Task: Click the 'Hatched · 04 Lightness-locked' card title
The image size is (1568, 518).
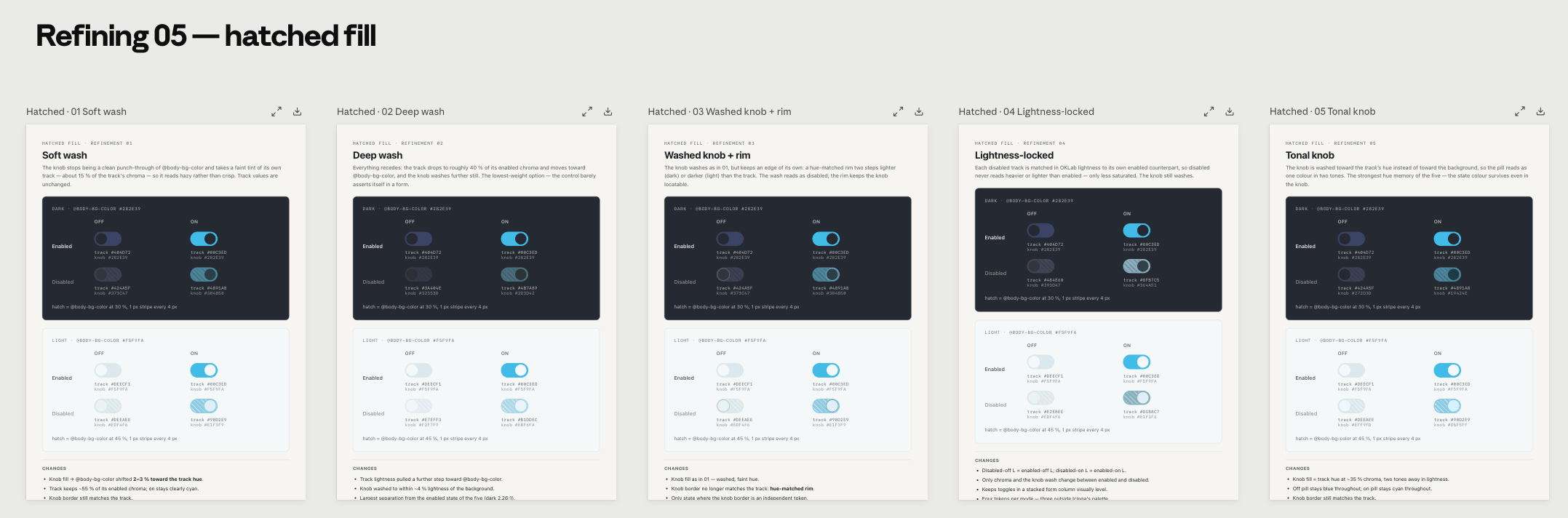Action: [1027, 111]
